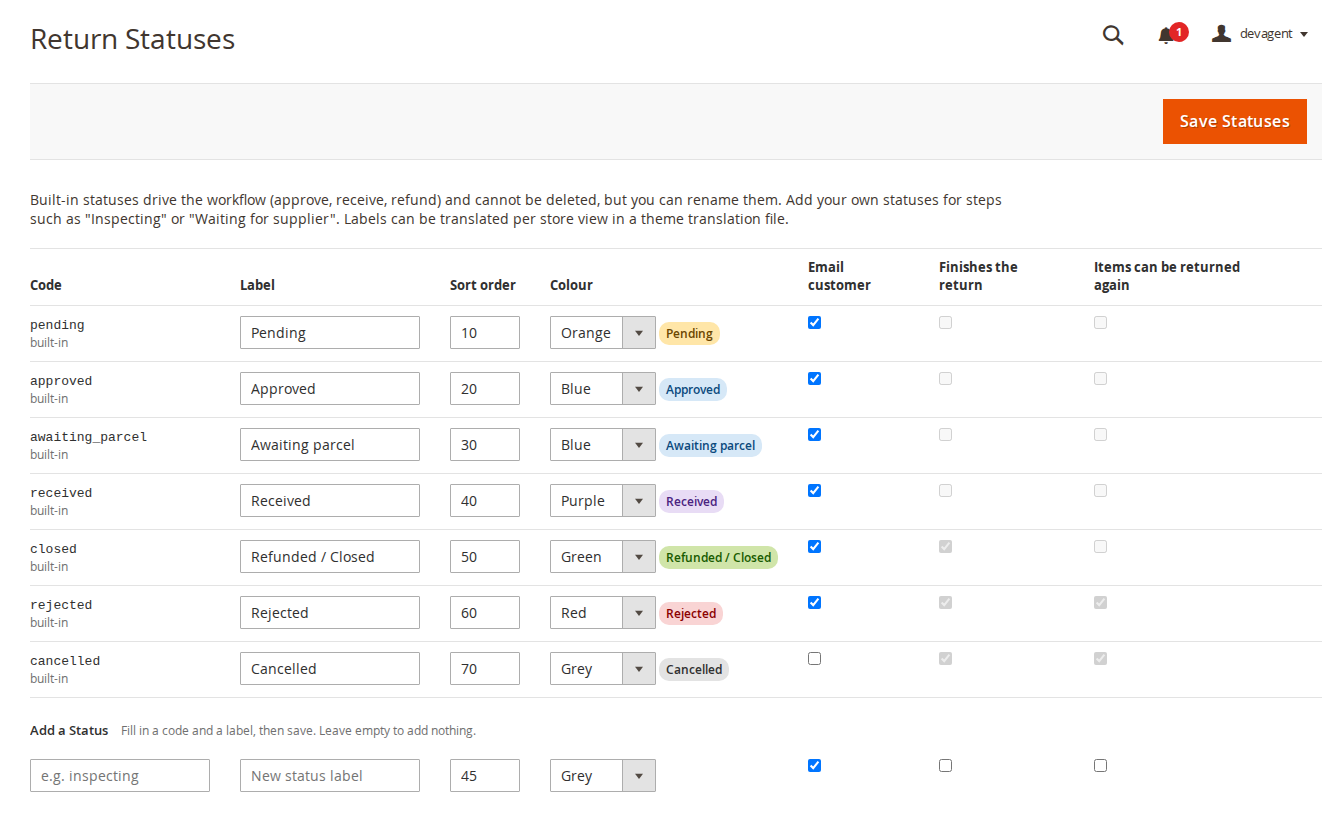The width and height of the screenshot is (1322, 820).
Task: Open Colour dropdown for Pending row
Action: 603,333
